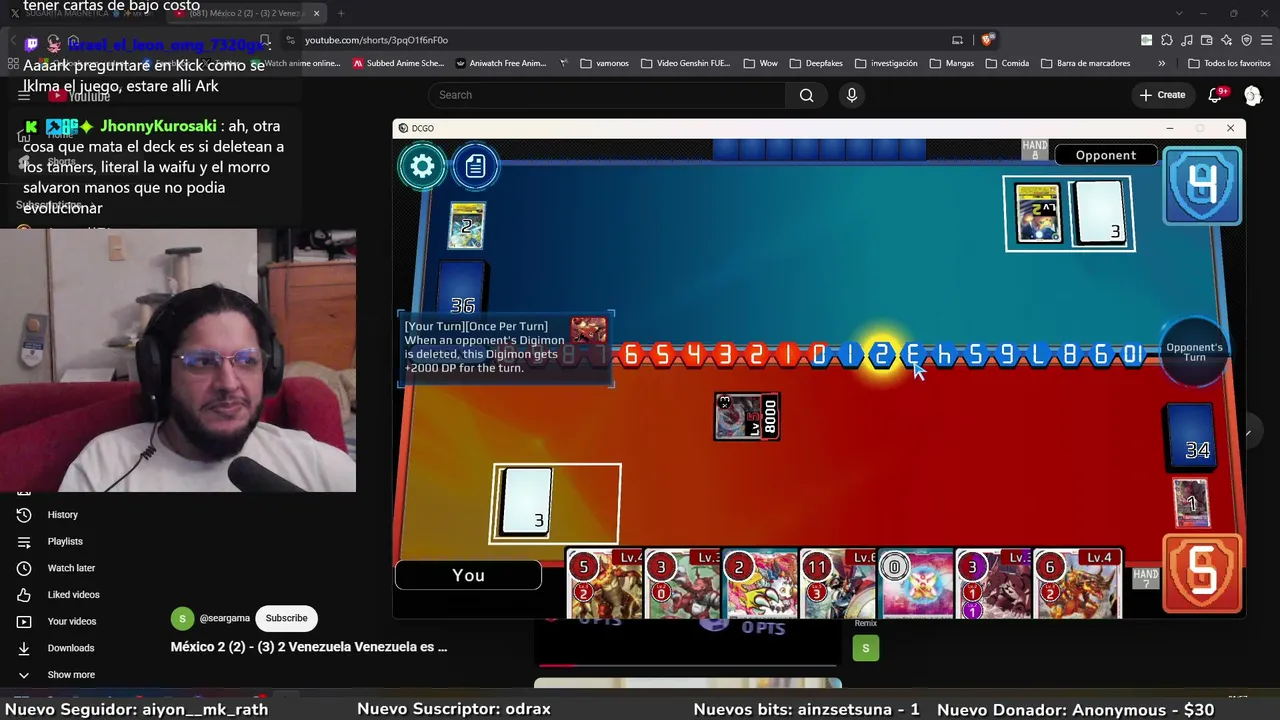The image size is (1280, 720).
Task: Subscribe to the seargama channel
Action: pyautogui.click(x=286, y=618)
